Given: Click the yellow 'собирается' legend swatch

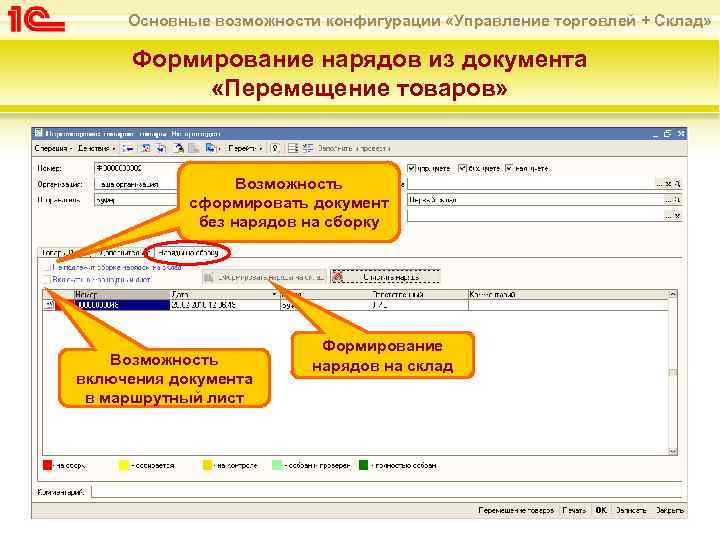Looking at the screenshot, I should pyautogui.click(x=124, y=465).
